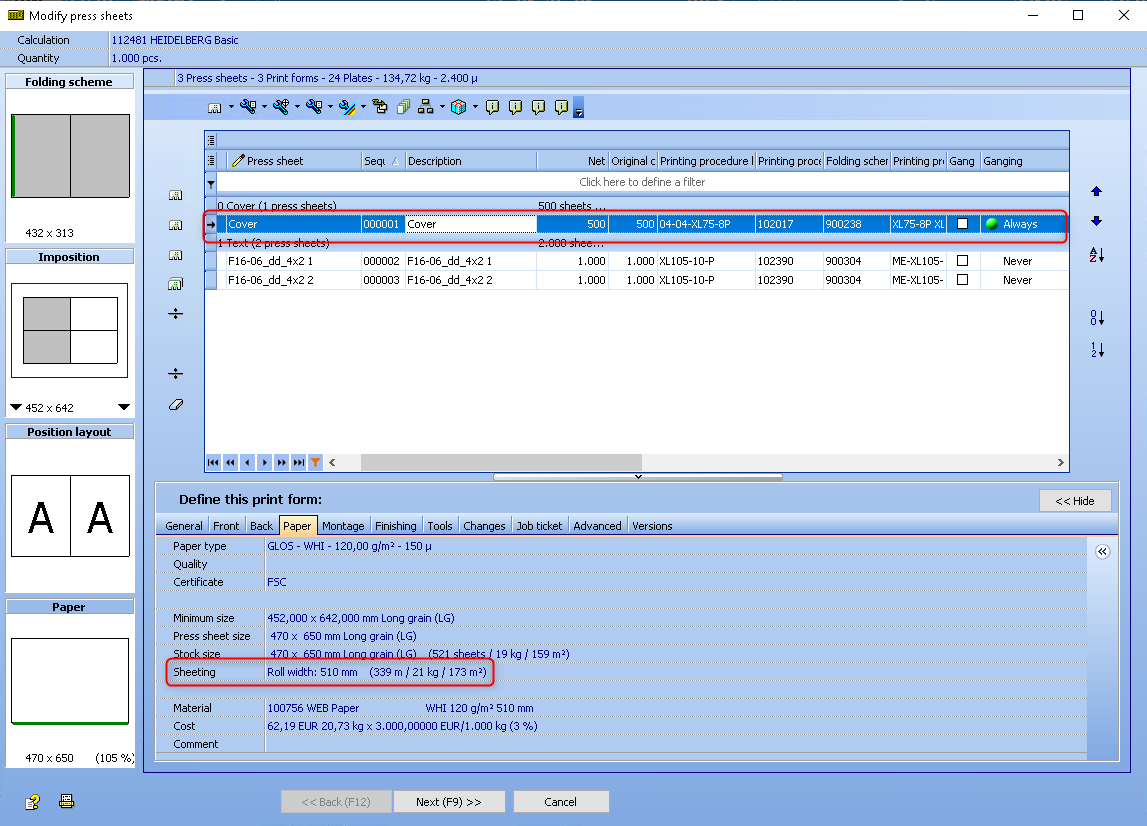Sort by the Description column header
Screen dimensions: 1147x826
coord(470,161)
